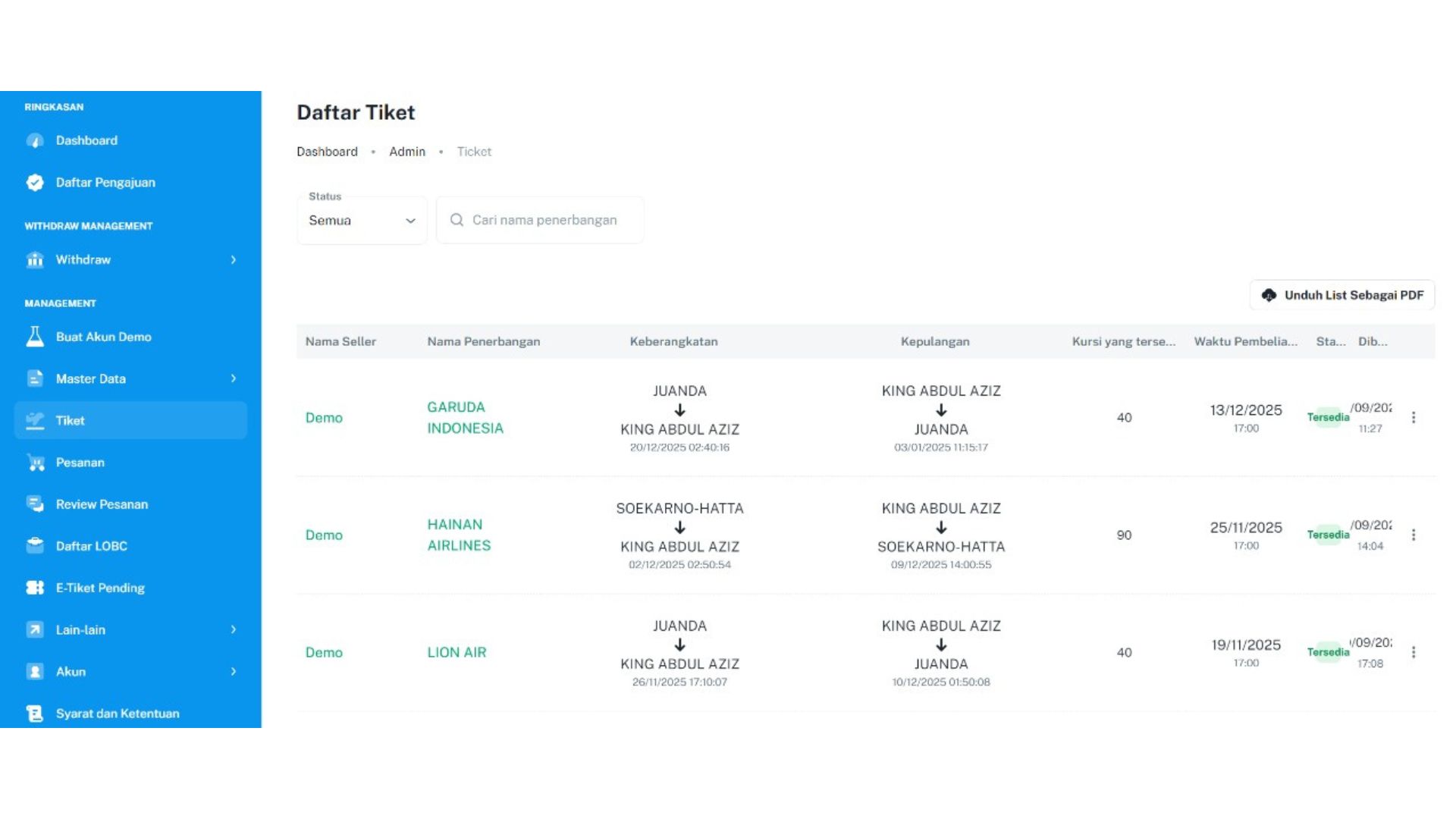This screenshot has width=1456, height=819.
Task: Select the Tiket menu item
Action: [130, 421]
